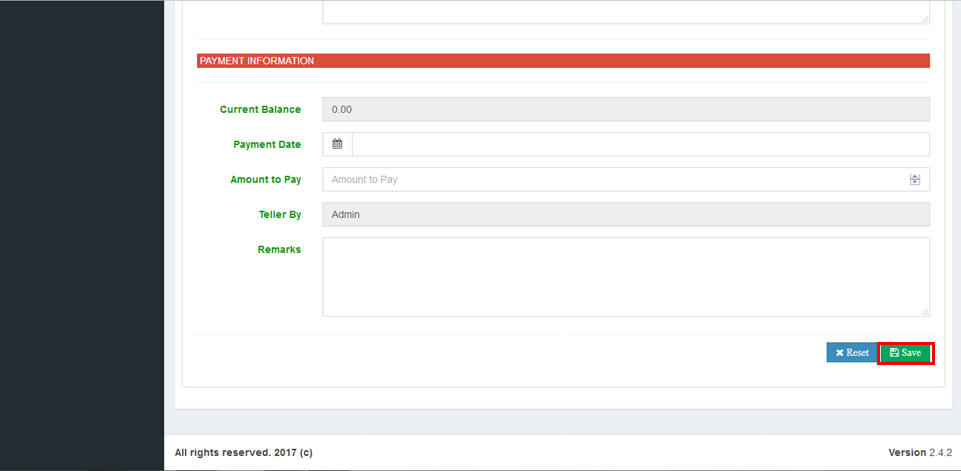Click the Current Balance label
961x471 pixels.
pyautogui.click(x=260, y=109)
